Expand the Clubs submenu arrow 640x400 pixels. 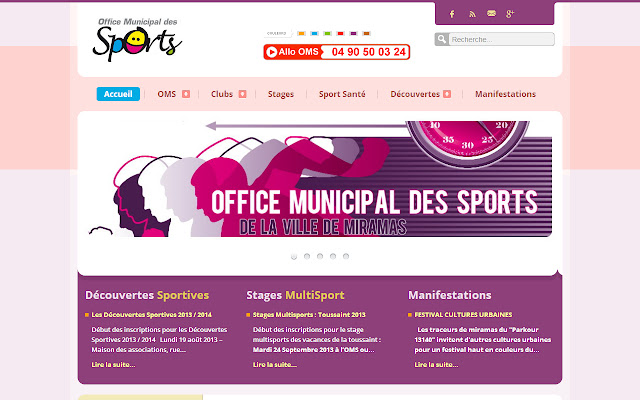[242, 94]
